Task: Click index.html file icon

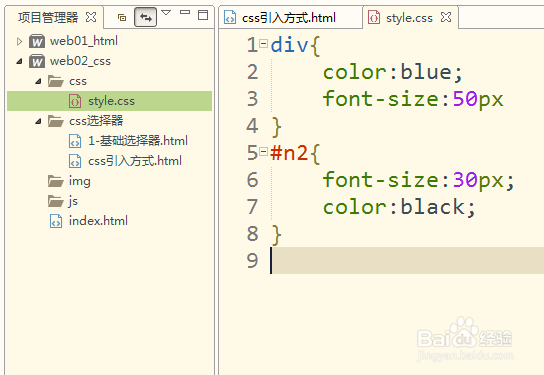Action: tap(56, 221)
